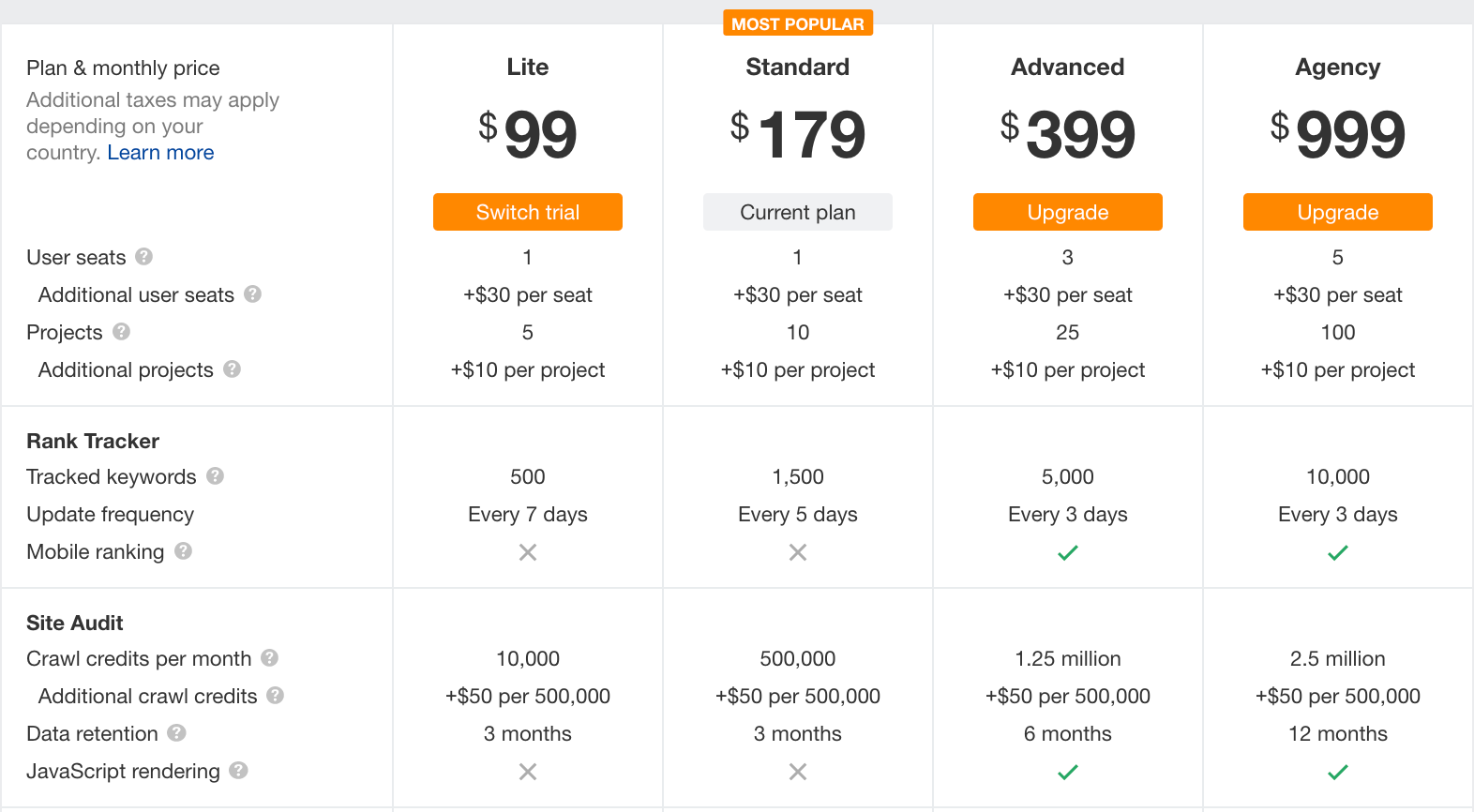Image resolution: width=1474 pixels, height=812 pixels.
Task: Show Additional crawl credits info icon
Action: point(275,695)
